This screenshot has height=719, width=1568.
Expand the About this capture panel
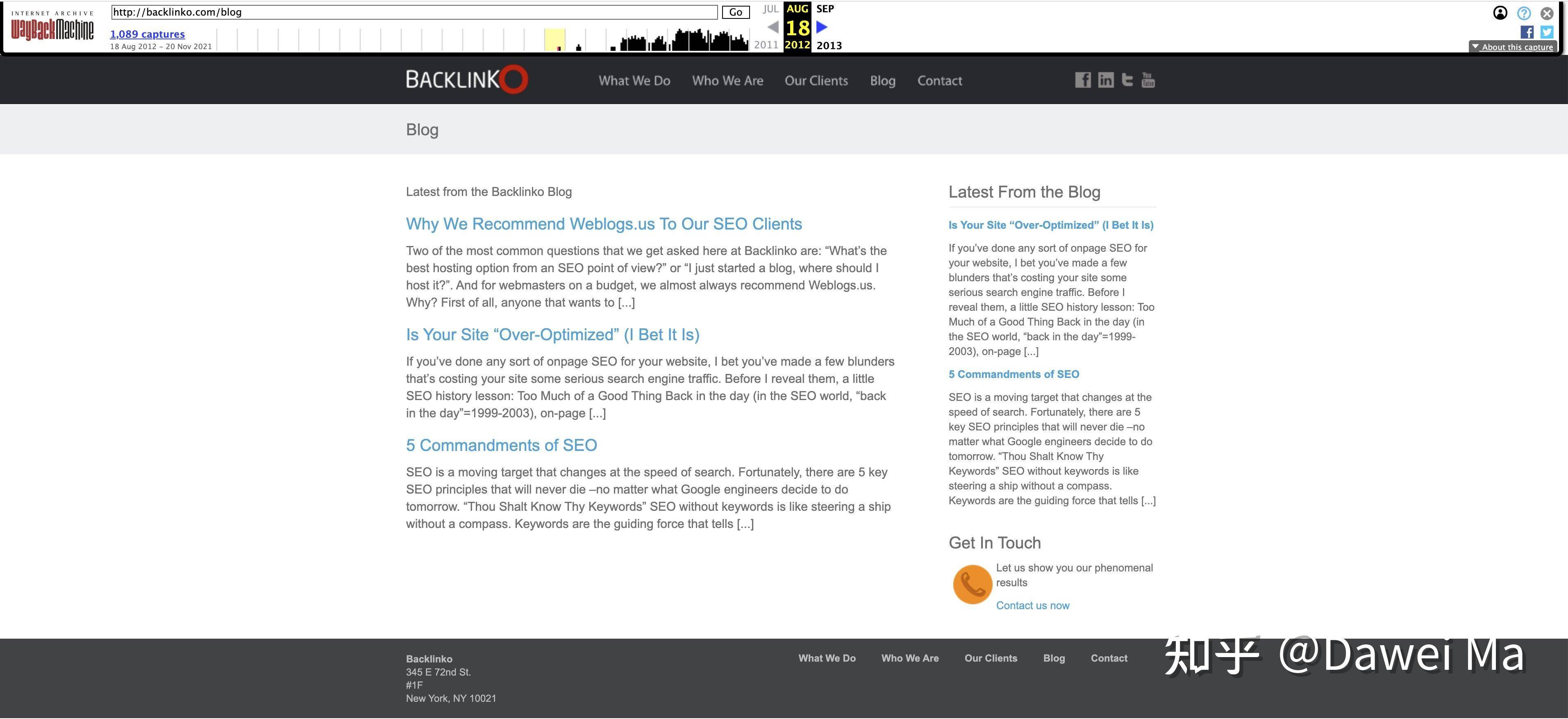click(x=1513, y=47)
